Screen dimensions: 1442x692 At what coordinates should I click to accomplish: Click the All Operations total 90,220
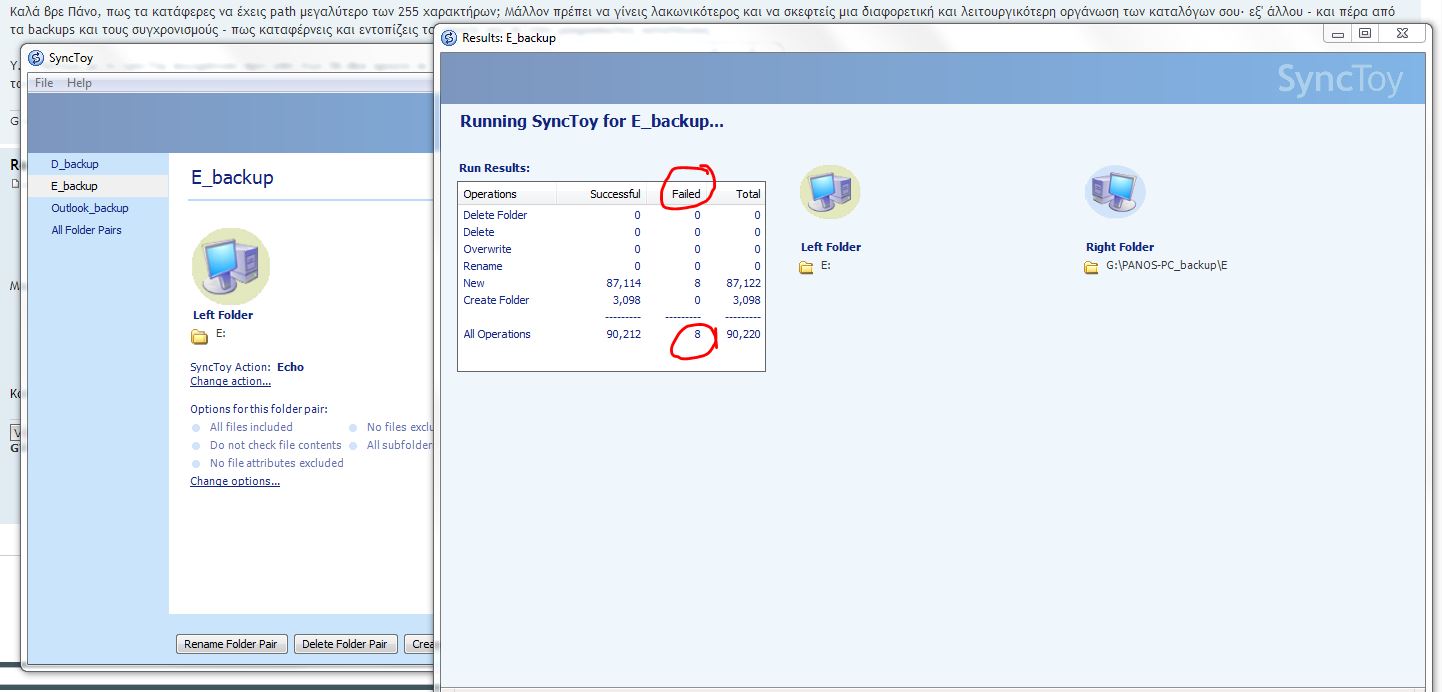tap(743, 334)
